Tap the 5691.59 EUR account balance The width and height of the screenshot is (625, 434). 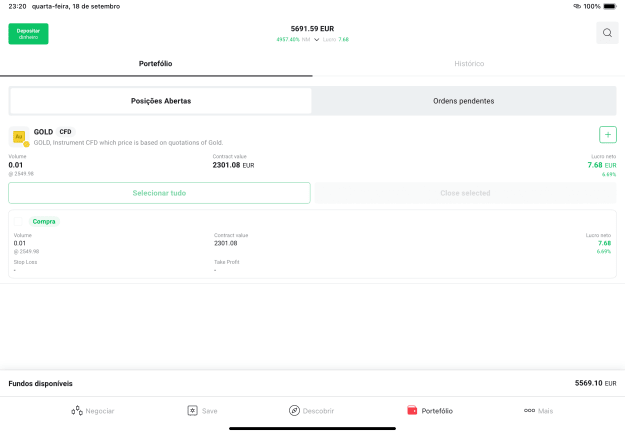click(x=312, y=29)
